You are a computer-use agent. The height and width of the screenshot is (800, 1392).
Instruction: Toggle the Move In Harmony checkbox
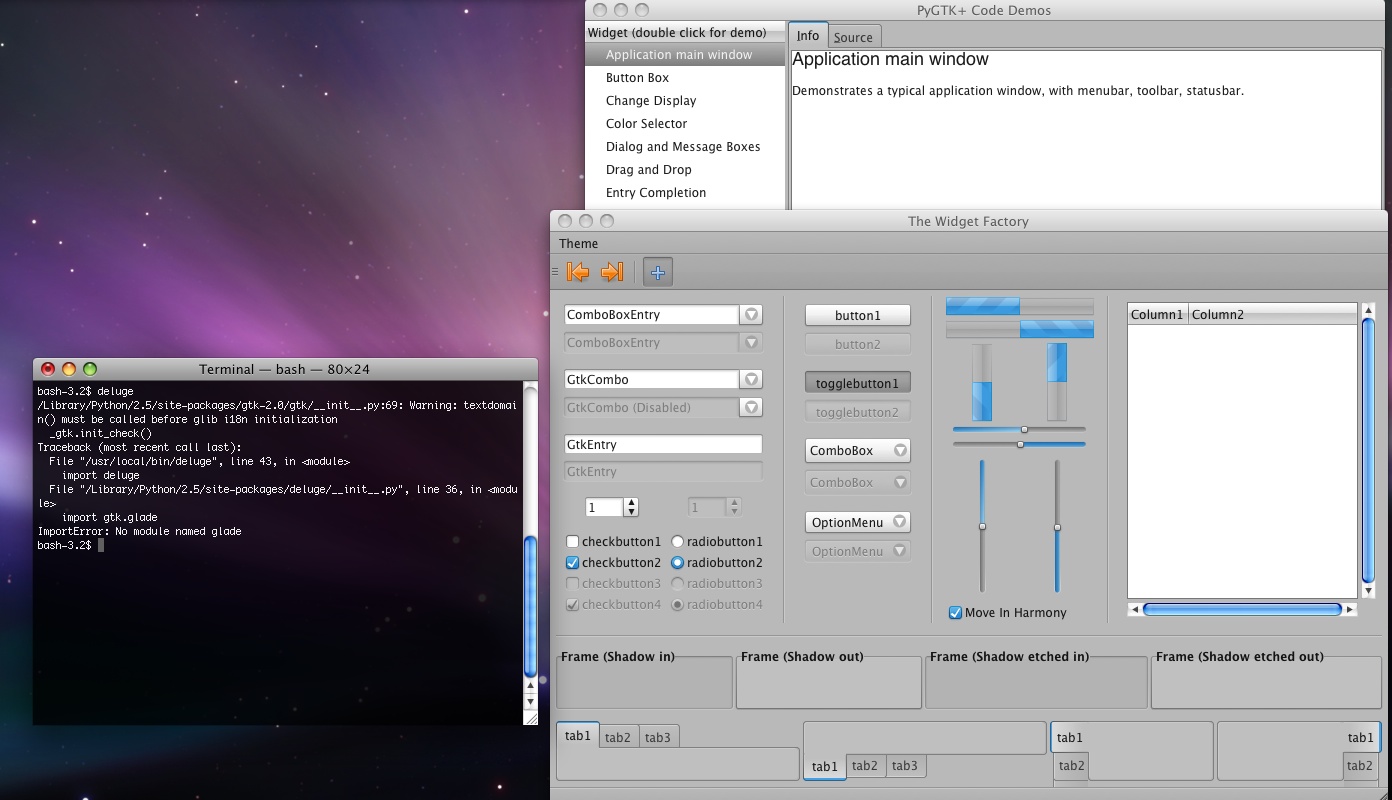pos(955,612)
